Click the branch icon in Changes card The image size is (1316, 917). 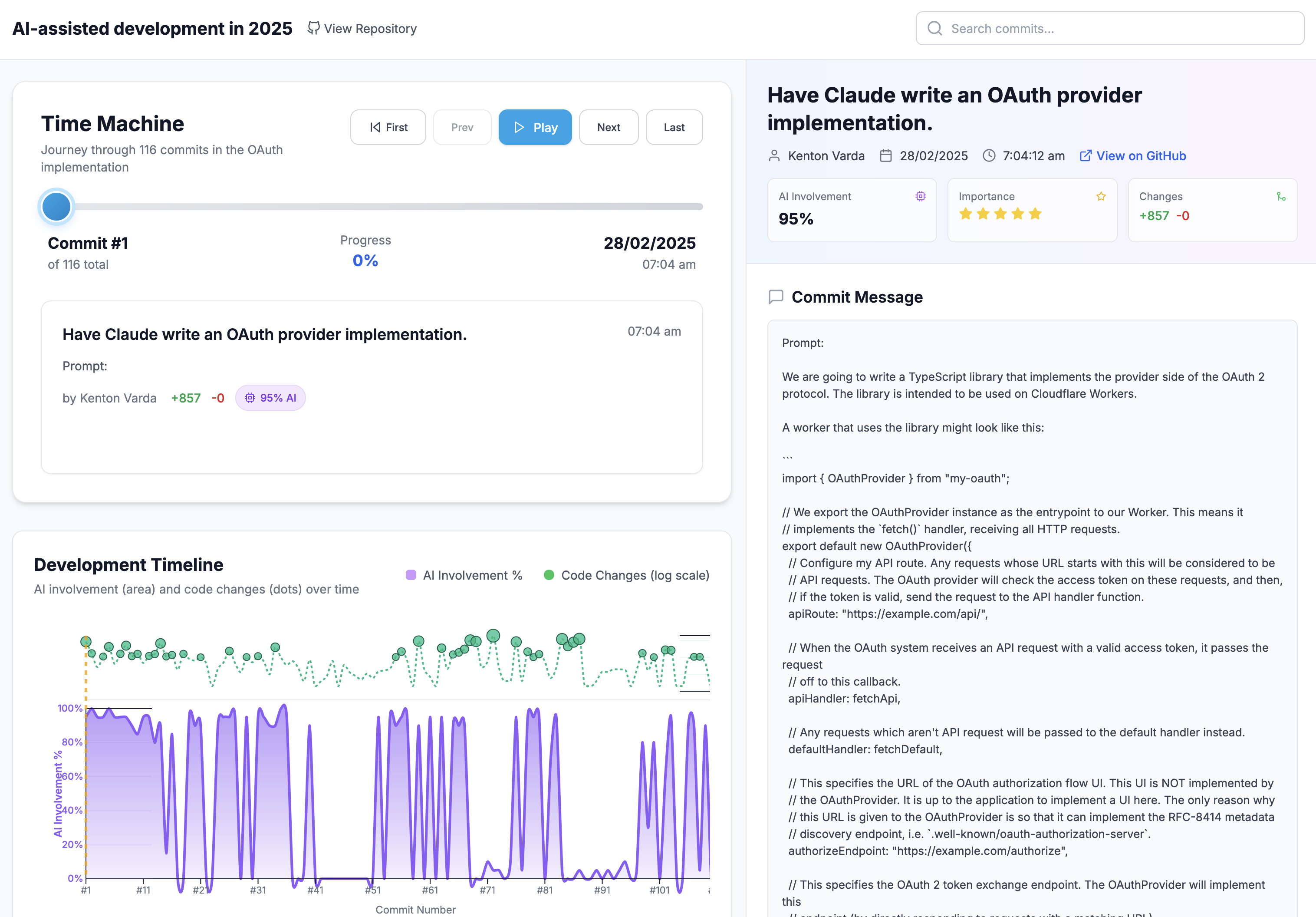coord(1281,196)
